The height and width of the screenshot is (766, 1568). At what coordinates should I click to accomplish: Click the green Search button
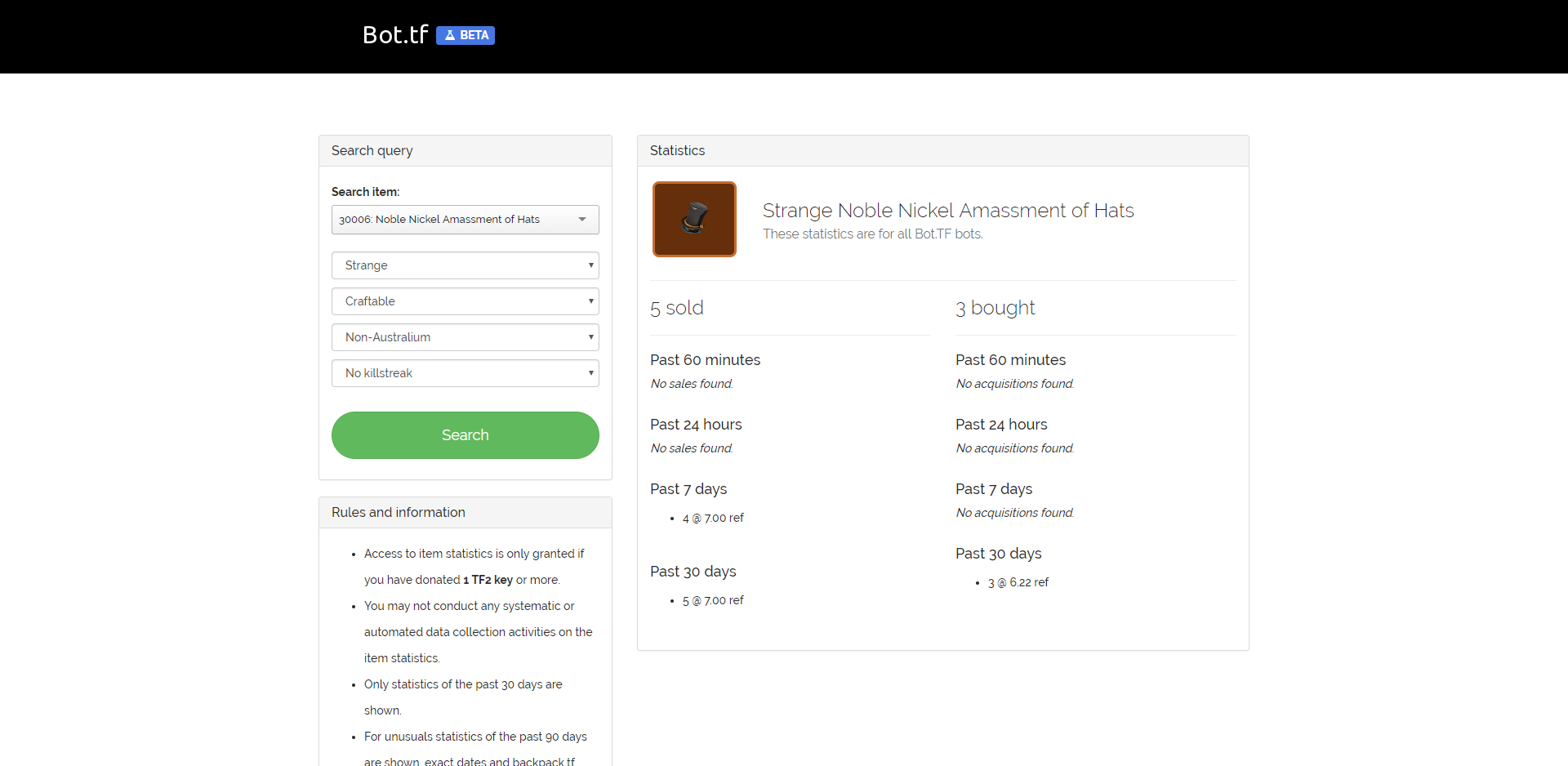tap(465, 435)
